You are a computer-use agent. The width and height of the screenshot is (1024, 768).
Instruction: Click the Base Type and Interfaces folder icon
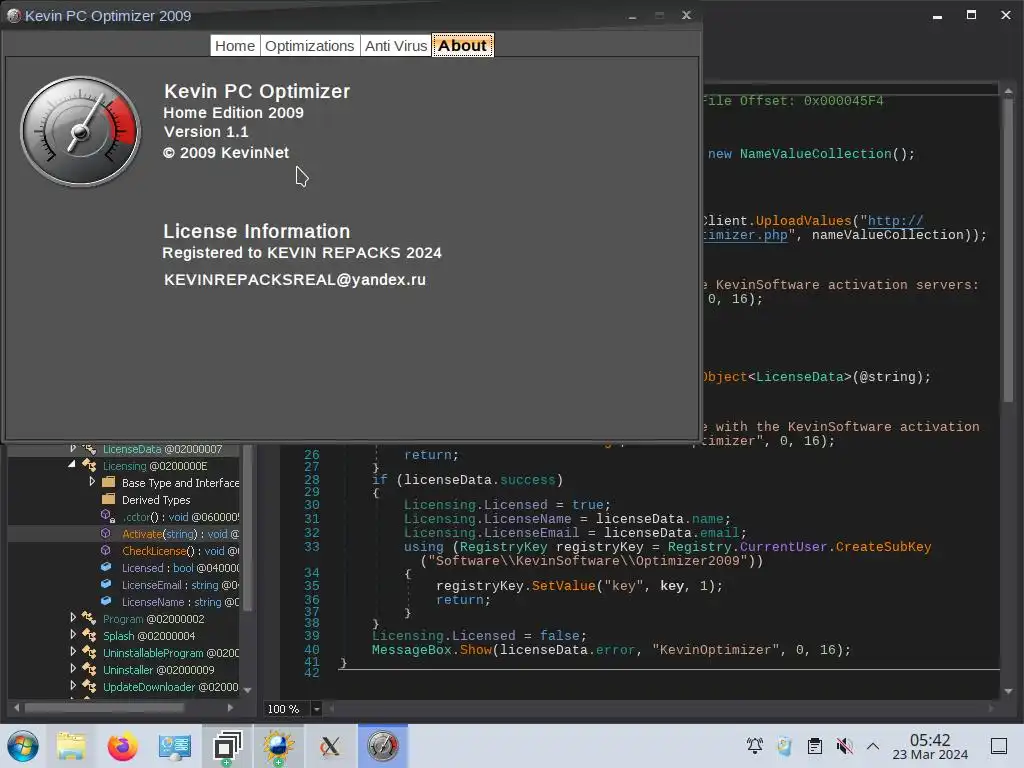[108, 483]
